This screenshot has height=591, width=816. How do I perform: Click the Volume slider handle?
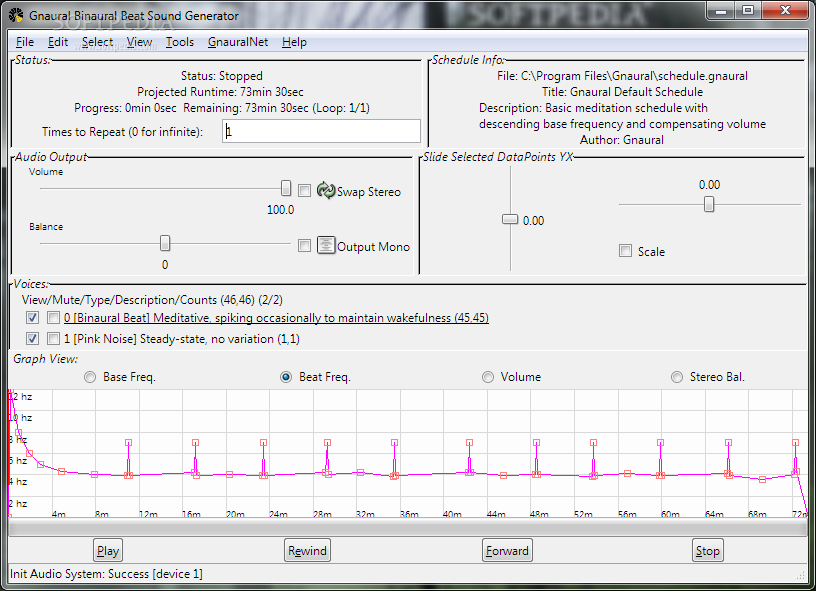coord(286,188)
